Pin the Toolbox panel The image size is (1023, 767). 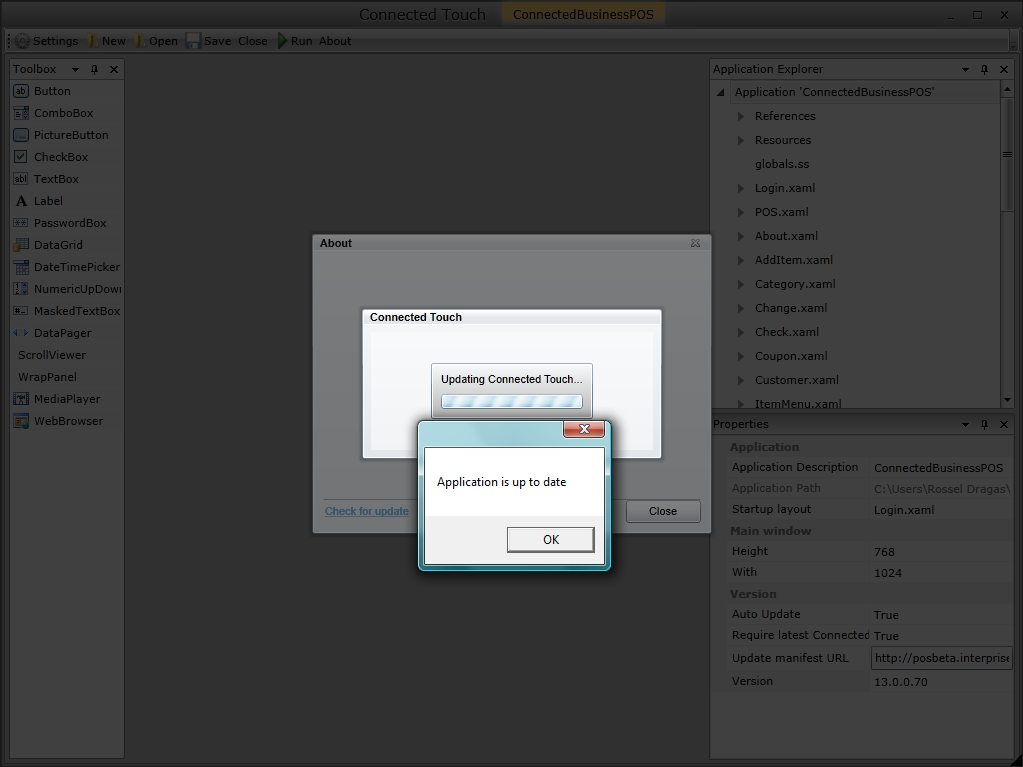pos(95,70)
